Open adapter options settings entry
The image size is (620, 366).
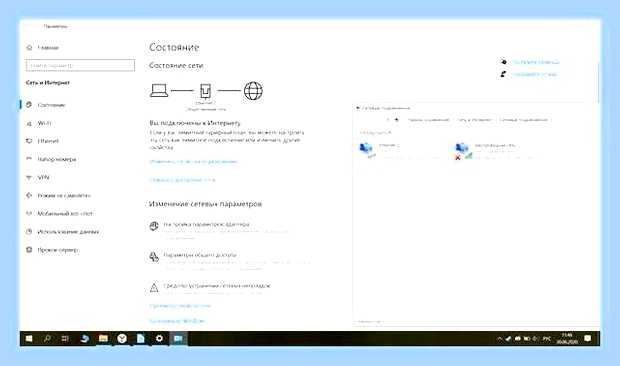point(206,224)
